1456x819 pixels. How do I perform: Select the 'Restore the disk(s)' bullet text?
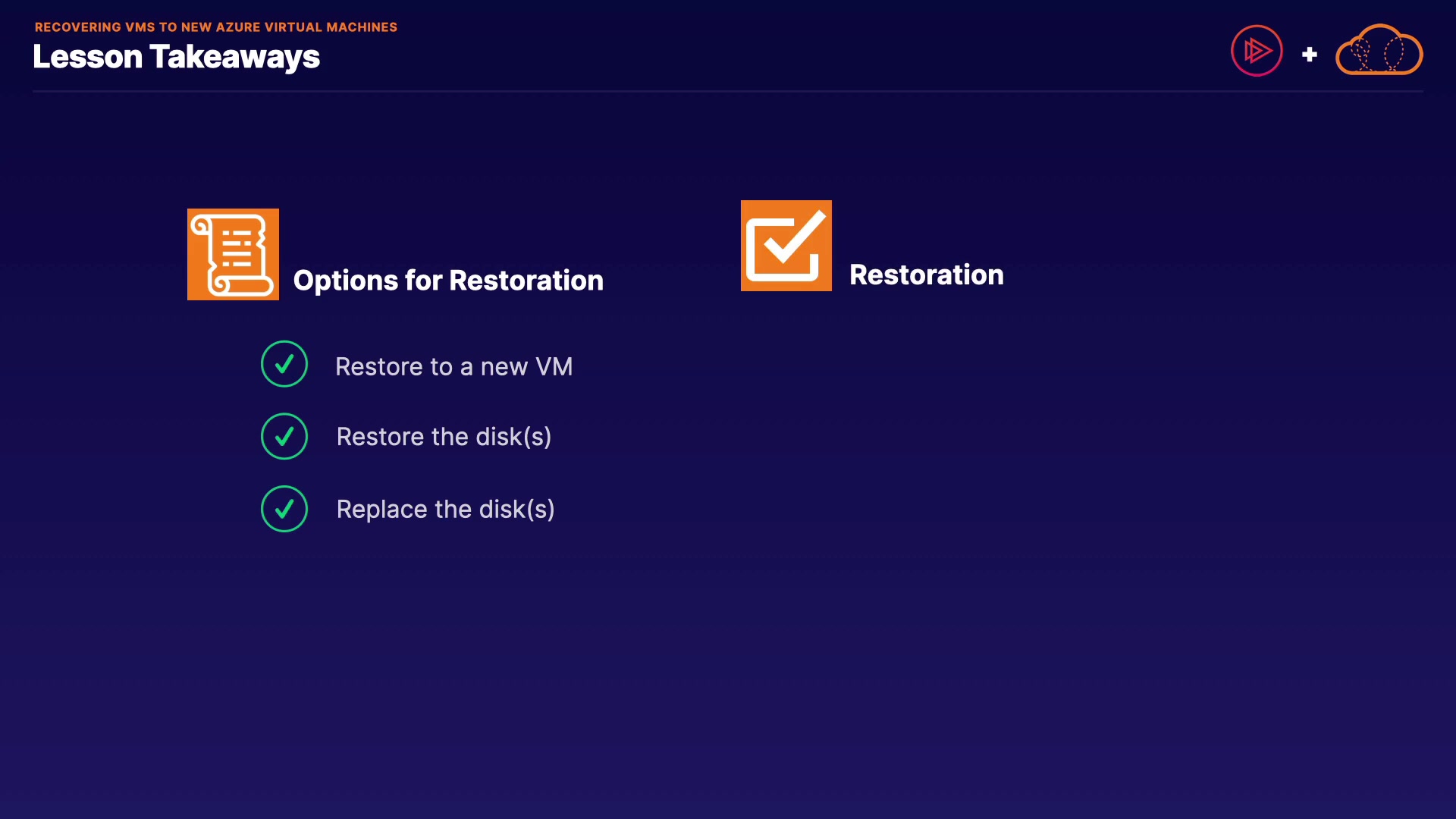click(444, 437)
